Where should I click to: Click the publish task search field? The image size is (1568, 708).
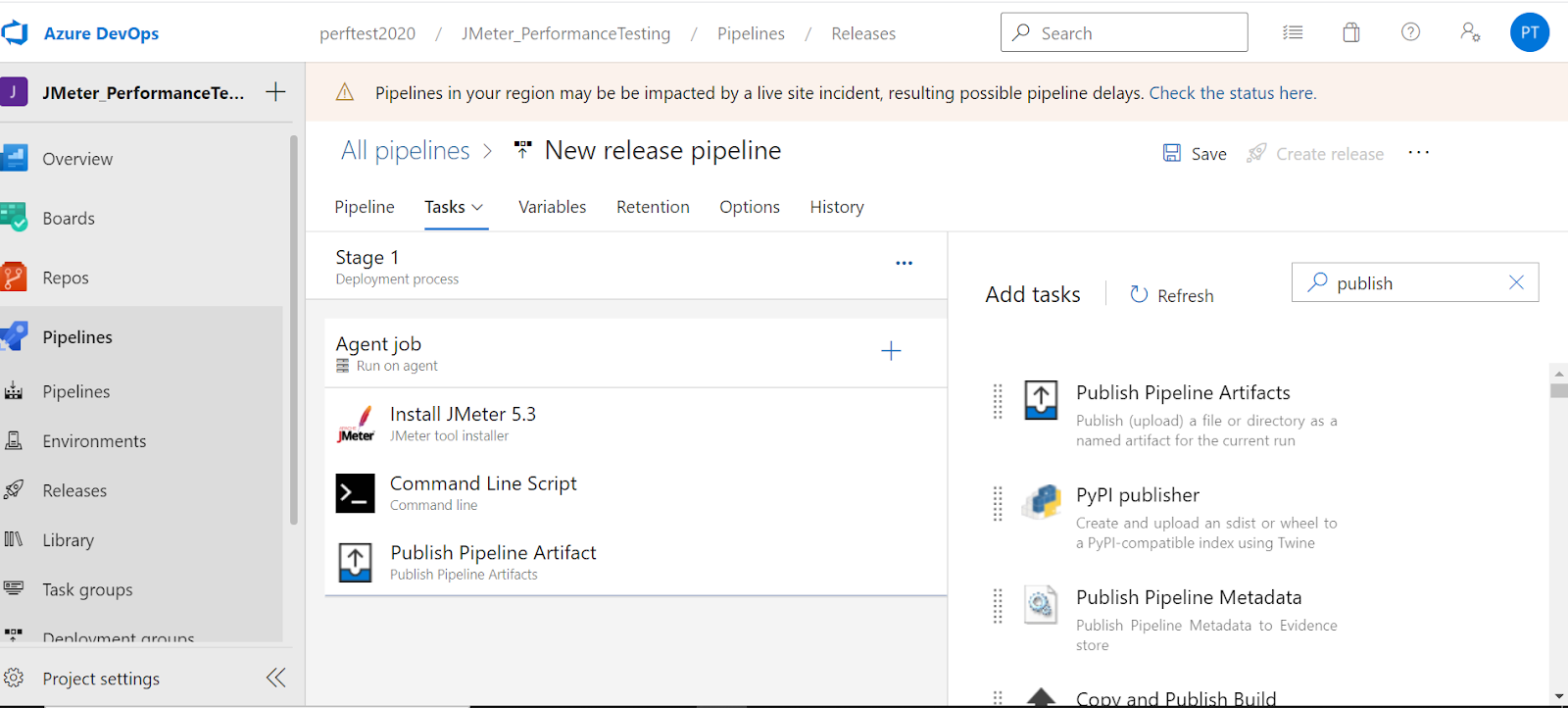point(1415,282)
